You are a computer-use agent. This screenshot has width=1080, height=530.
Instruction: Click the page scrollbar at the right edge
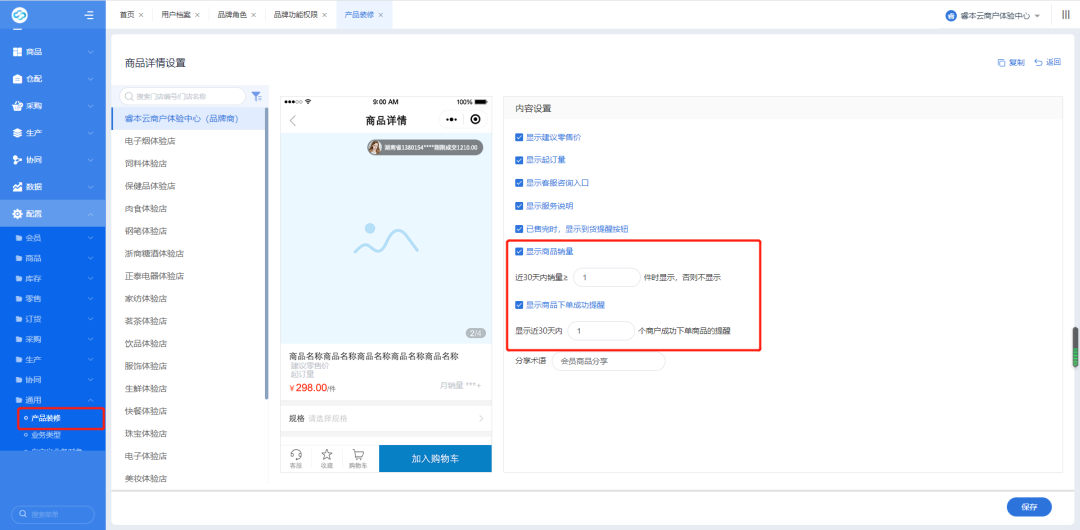[1074, 349]
